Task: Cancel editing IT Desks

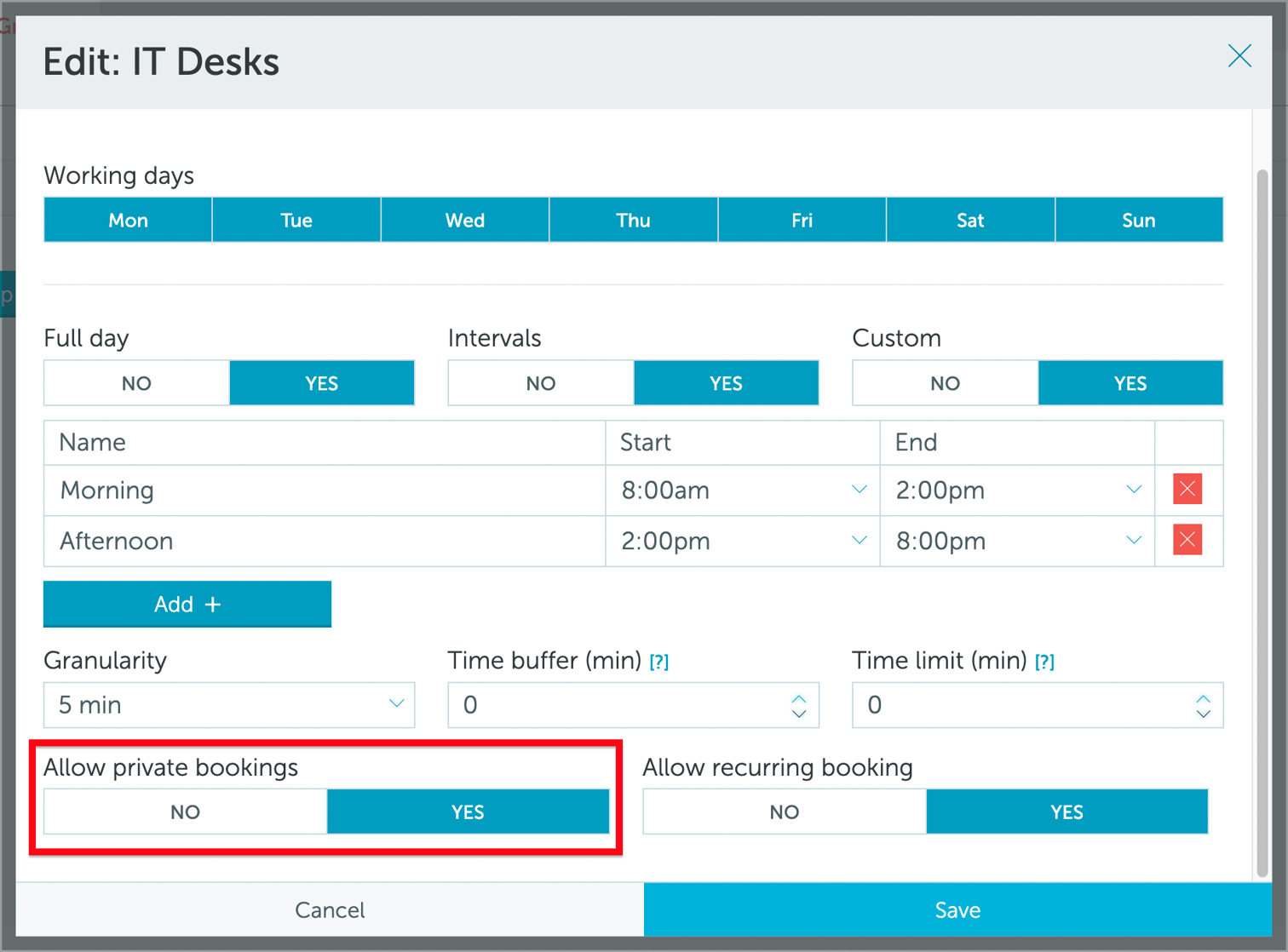Action: pos(330,909)
